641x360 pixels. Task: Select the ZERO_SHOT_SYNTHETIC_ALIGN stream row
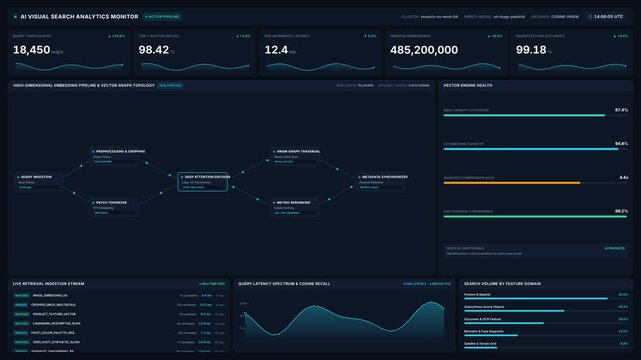[119, 342]
